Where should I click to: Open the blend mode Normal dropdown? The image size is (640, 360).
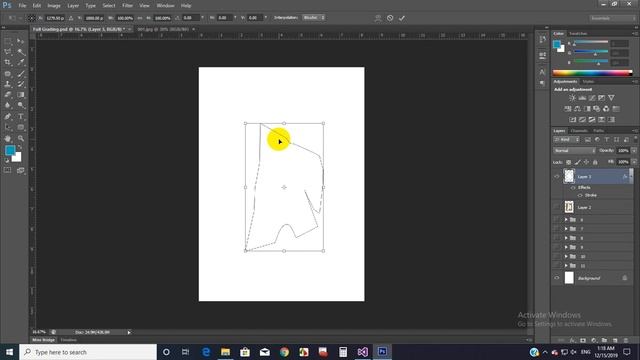tap(574, 151)
